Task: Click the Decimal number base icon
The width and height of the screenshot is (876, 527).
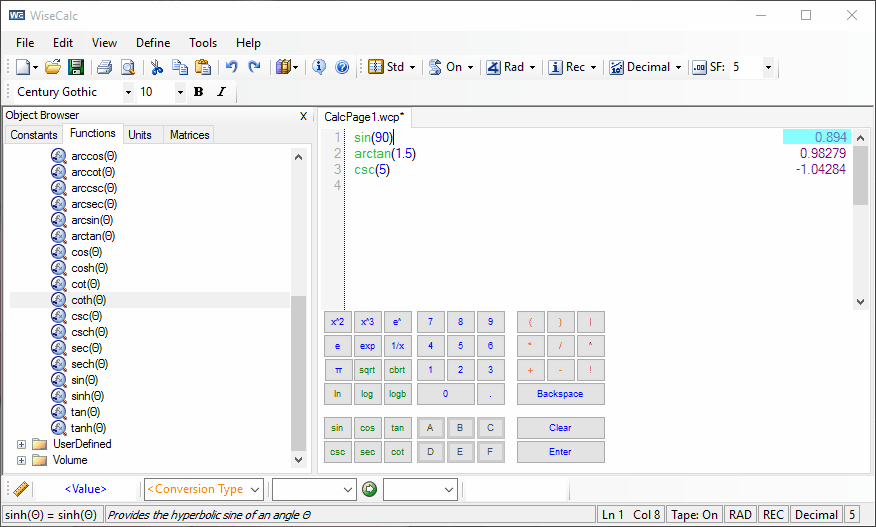Action: 616,67
